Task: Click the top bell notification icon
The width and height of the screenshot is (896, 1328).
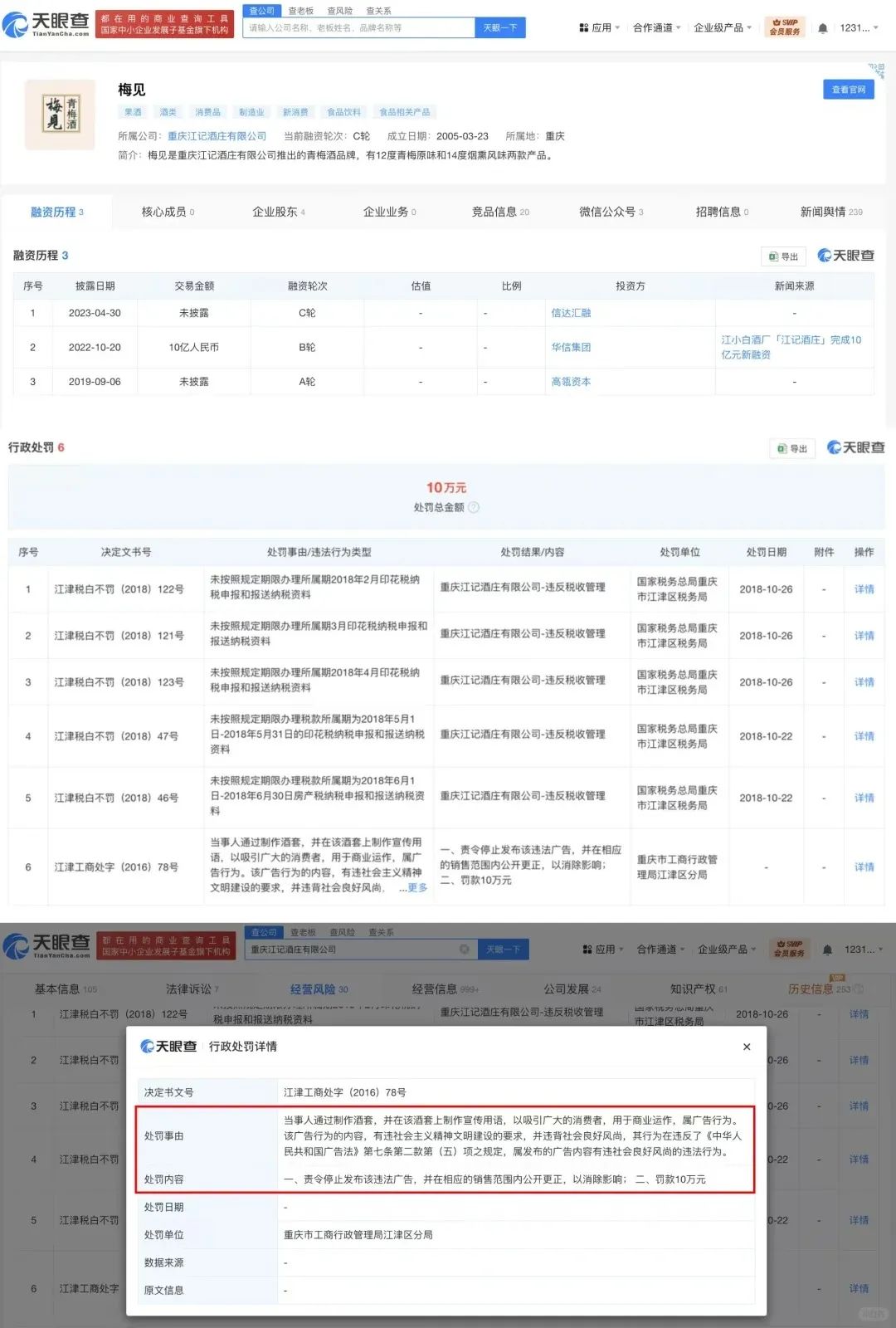Action: [822, 28]
